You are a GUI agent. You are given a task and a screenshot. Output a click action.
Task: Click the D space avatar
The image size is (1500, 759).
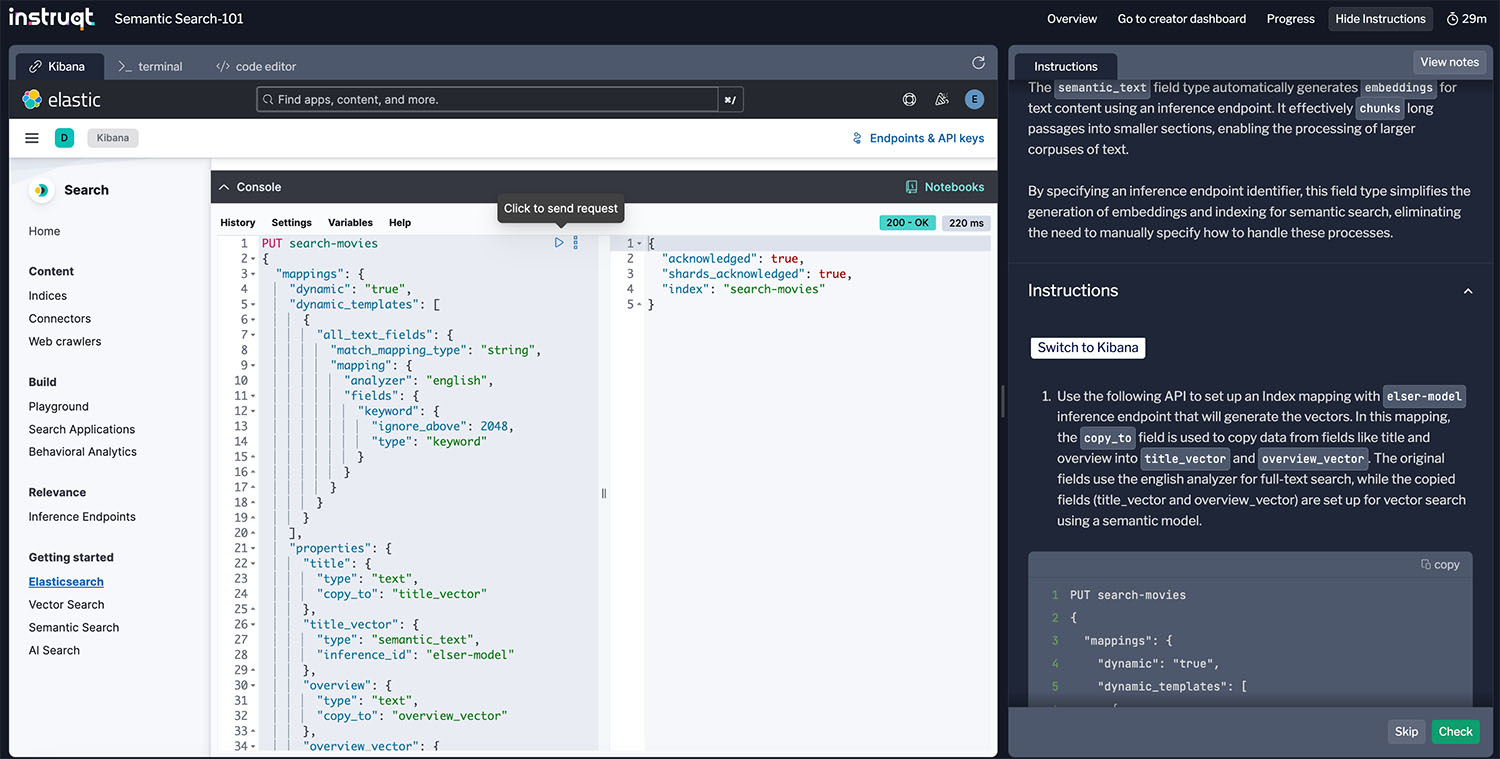(64, 138)
